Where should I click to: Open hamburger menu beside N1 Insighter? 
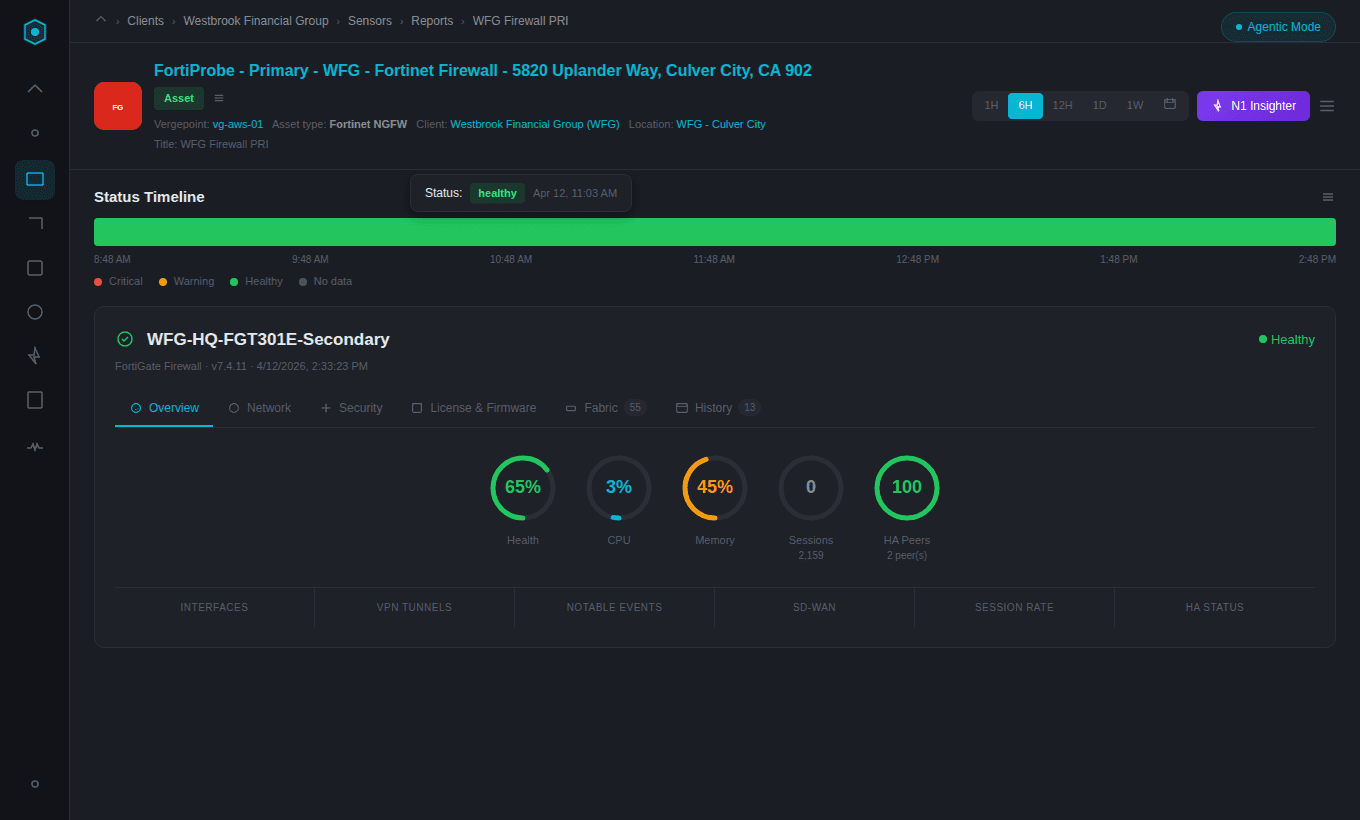[x=1327, y=106]
